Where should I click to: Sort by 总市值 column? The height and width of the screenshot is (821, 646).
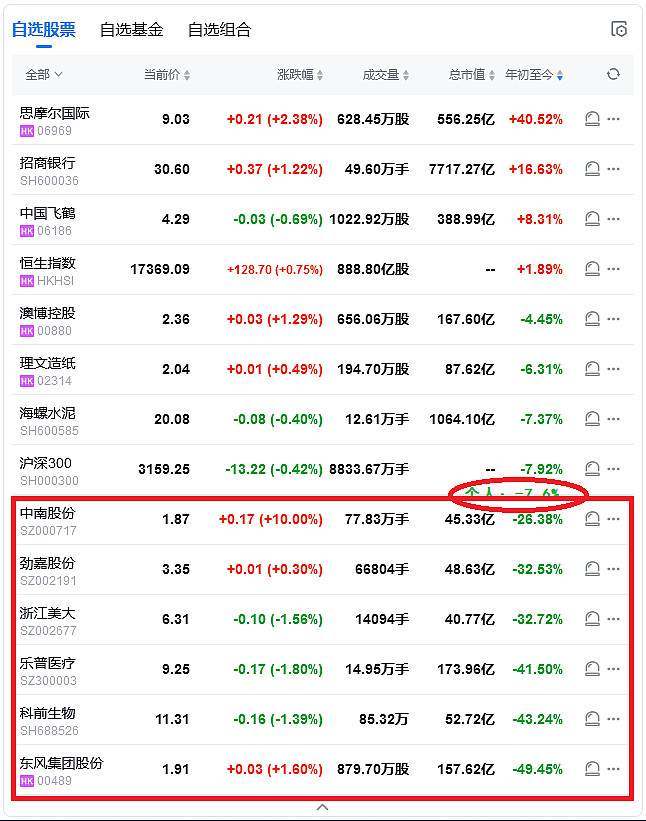pos(471,75)
